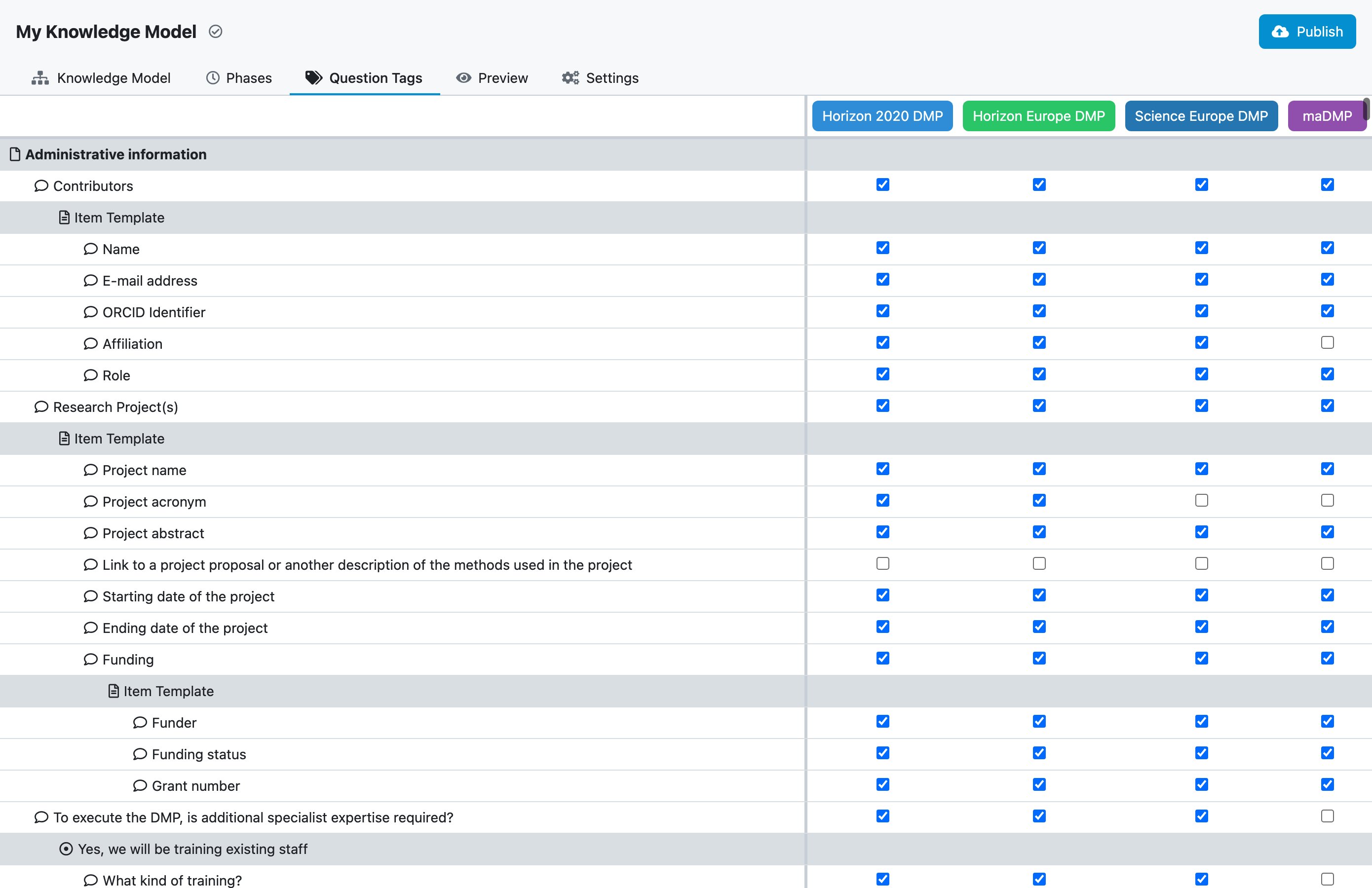The width and height of the screenshot is (1372, 888).
Task: Click the comment icon beside Project acronym
Action: point(90,501)
